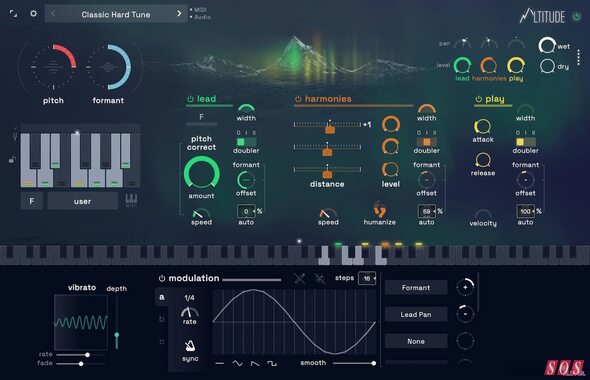The image size is (590, 380).
Task: Click the third harmony distance slider handle
Action: tap(327, 174)
